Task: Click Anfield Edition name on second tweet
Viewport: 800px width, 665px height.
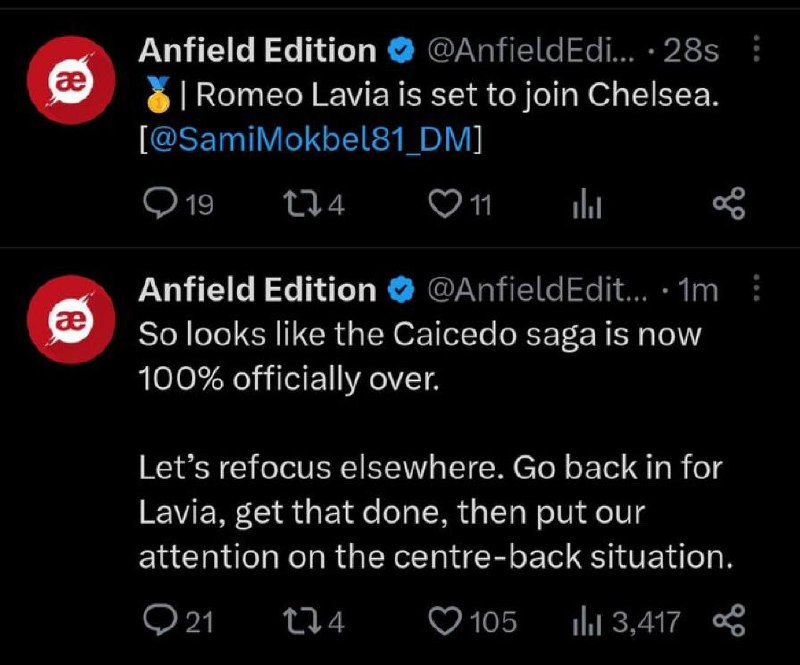Action: pos(256,290)
